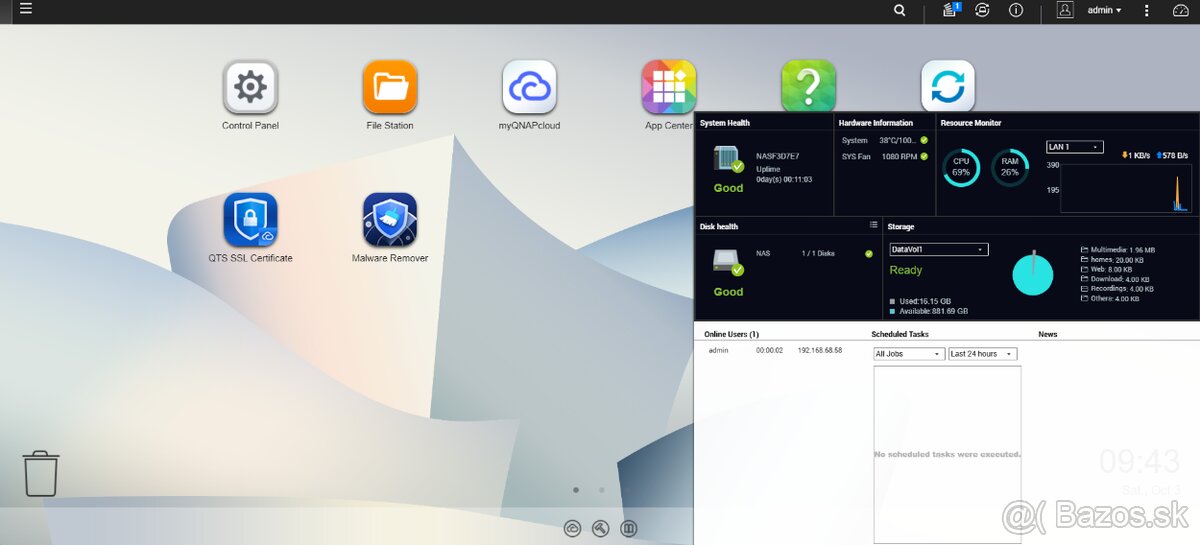Open the DataVol1 volume dropdown
This screenshot has width=1200, height=545.
[939, 249]
